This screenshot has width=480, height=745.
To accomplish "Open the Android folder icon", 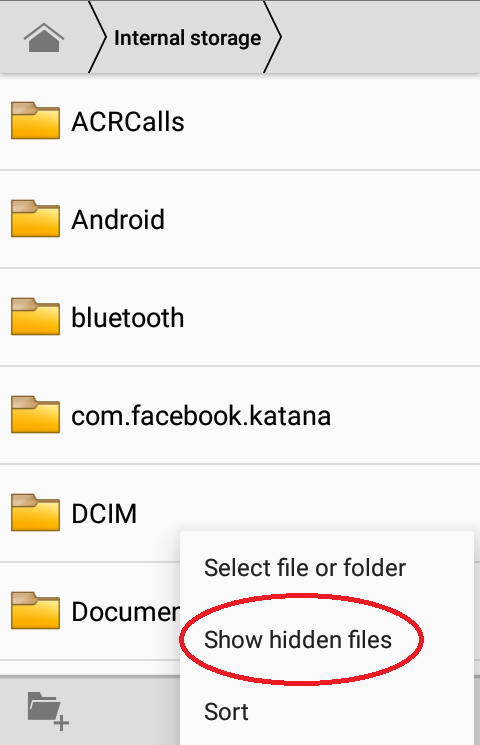I will (35, 219).
